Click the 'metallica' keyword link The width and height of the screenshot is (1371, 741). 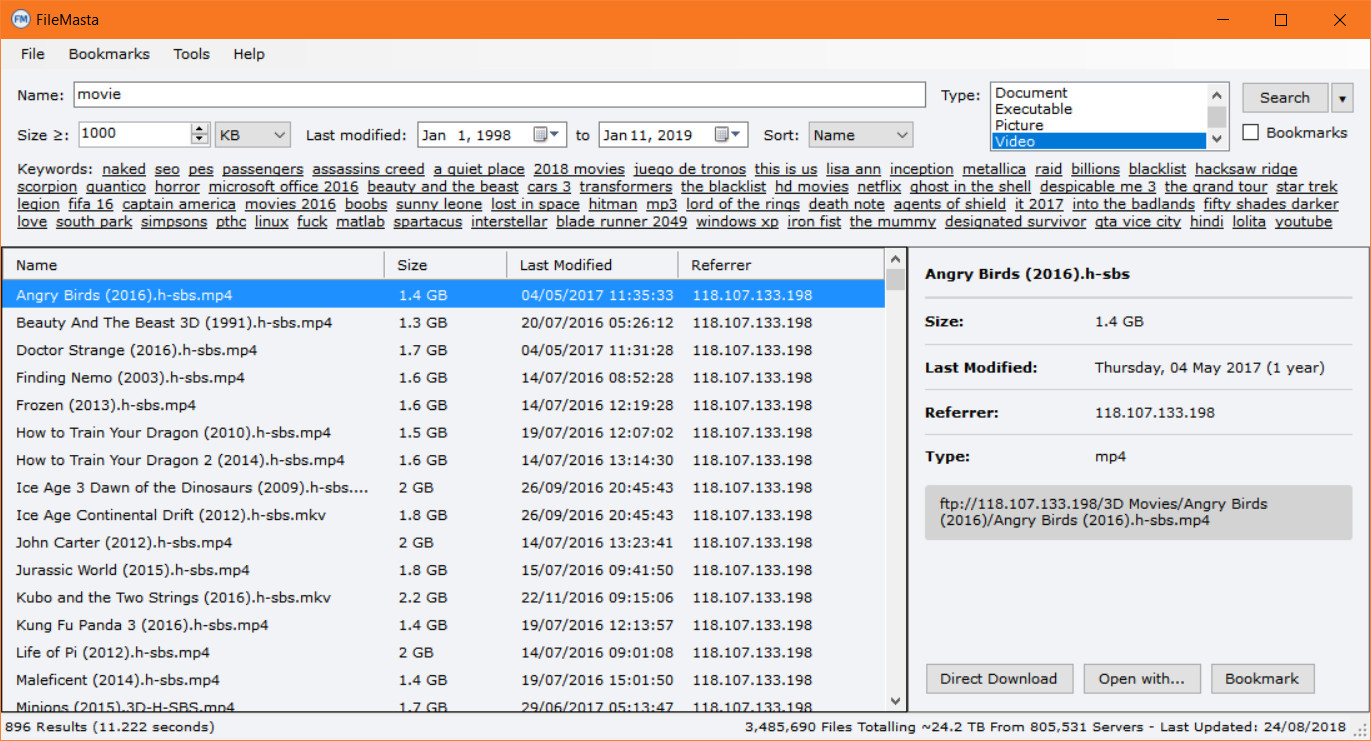click(994, 169)
